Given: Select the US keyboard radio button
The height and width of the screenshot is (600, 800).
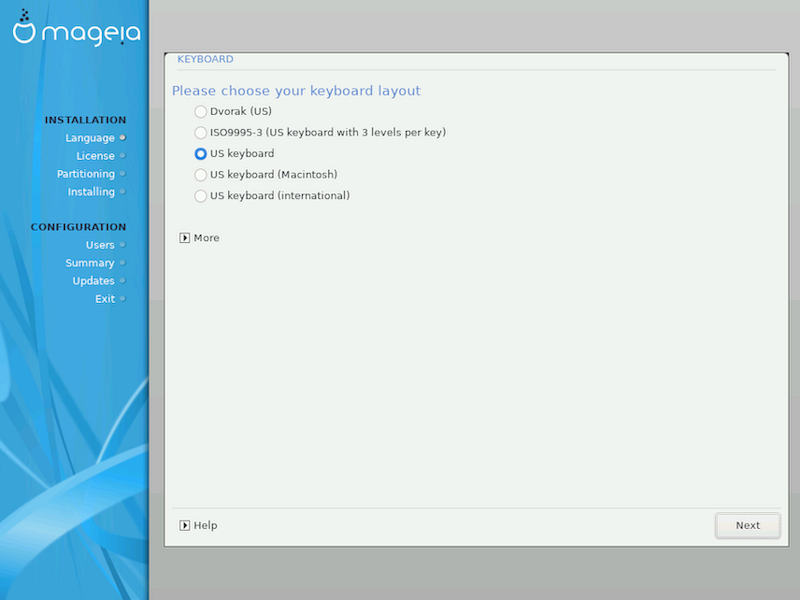Looking at the screenshot, I should point(201,154).
